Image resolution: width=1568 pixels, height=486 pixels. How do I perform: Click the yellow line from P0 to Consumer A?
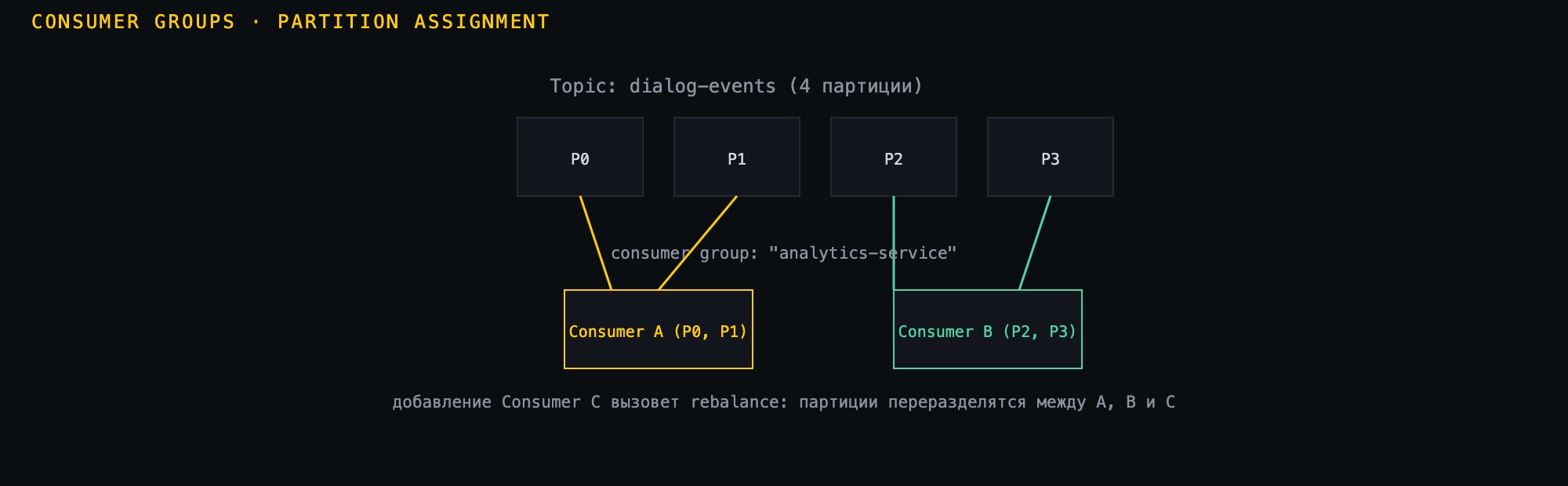596,243
